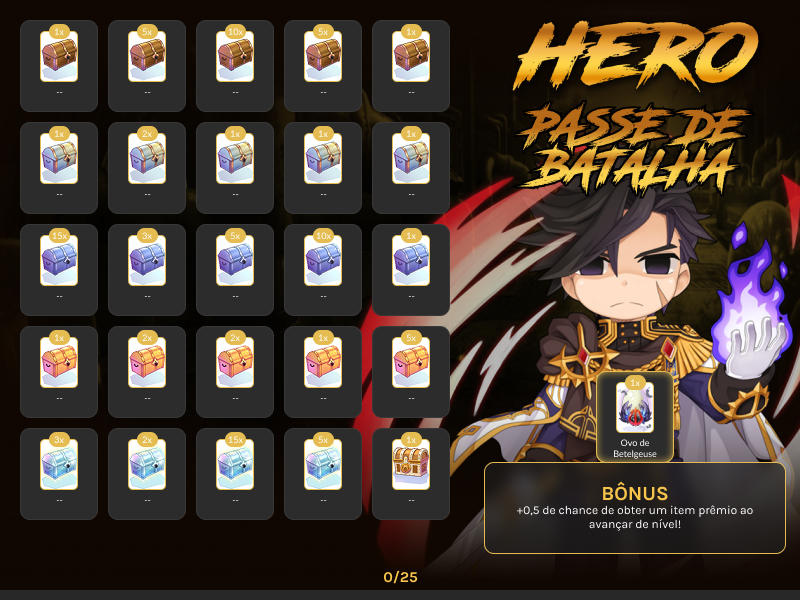Pick the 1x brown chest in first slot
Image resolution: width=800 pixels, height=600 pixels.
click(59, 66)
